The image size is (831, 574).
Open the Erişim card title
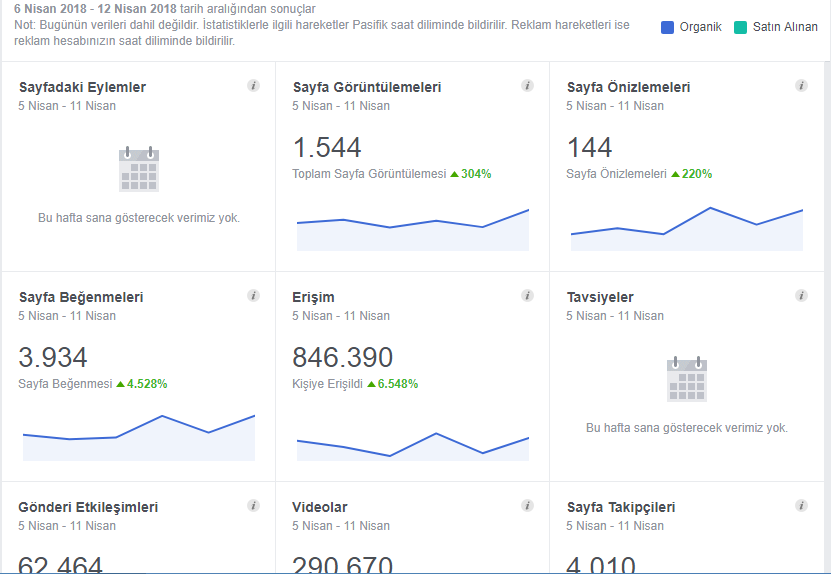pyautogui.click(x=313, y=297)
